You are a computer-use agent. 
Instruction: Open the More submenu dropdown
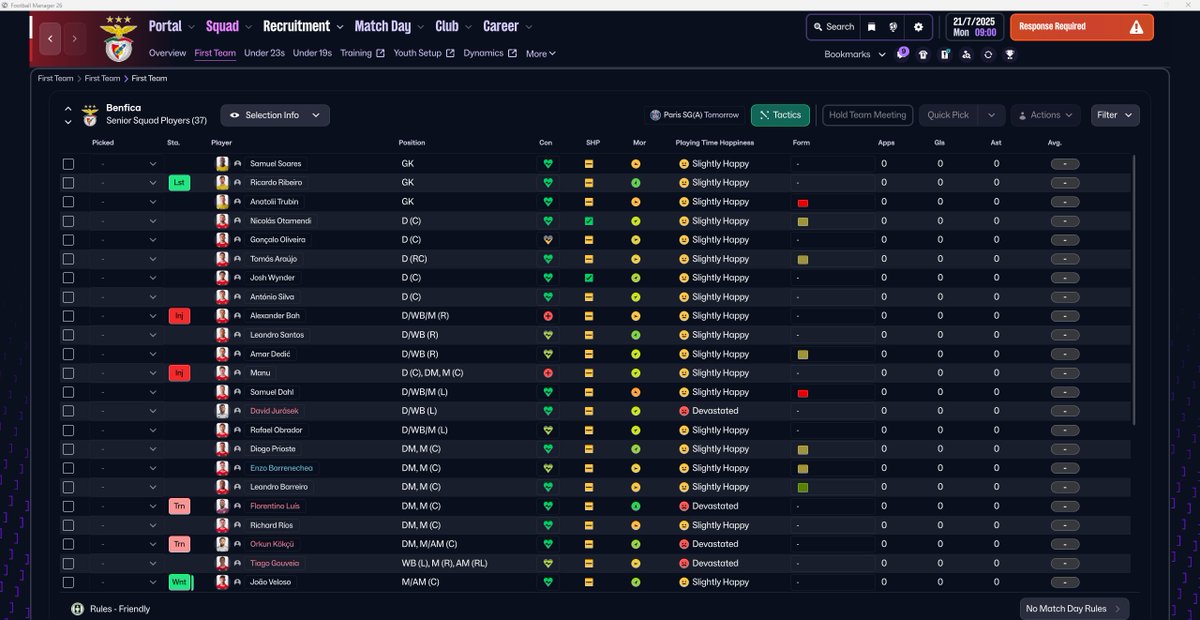(x=541, y=54)
